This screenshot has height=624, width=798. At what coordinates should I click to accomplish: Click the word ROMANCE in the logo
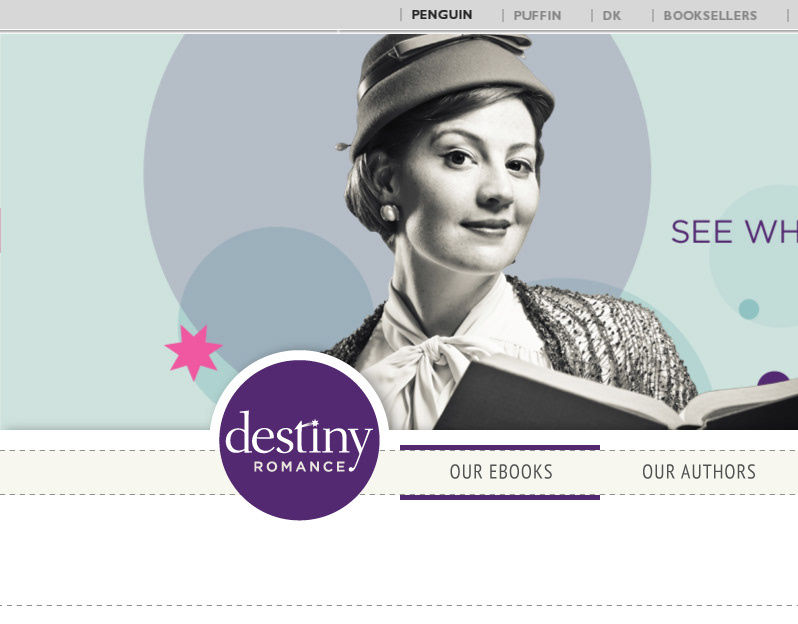299,467
